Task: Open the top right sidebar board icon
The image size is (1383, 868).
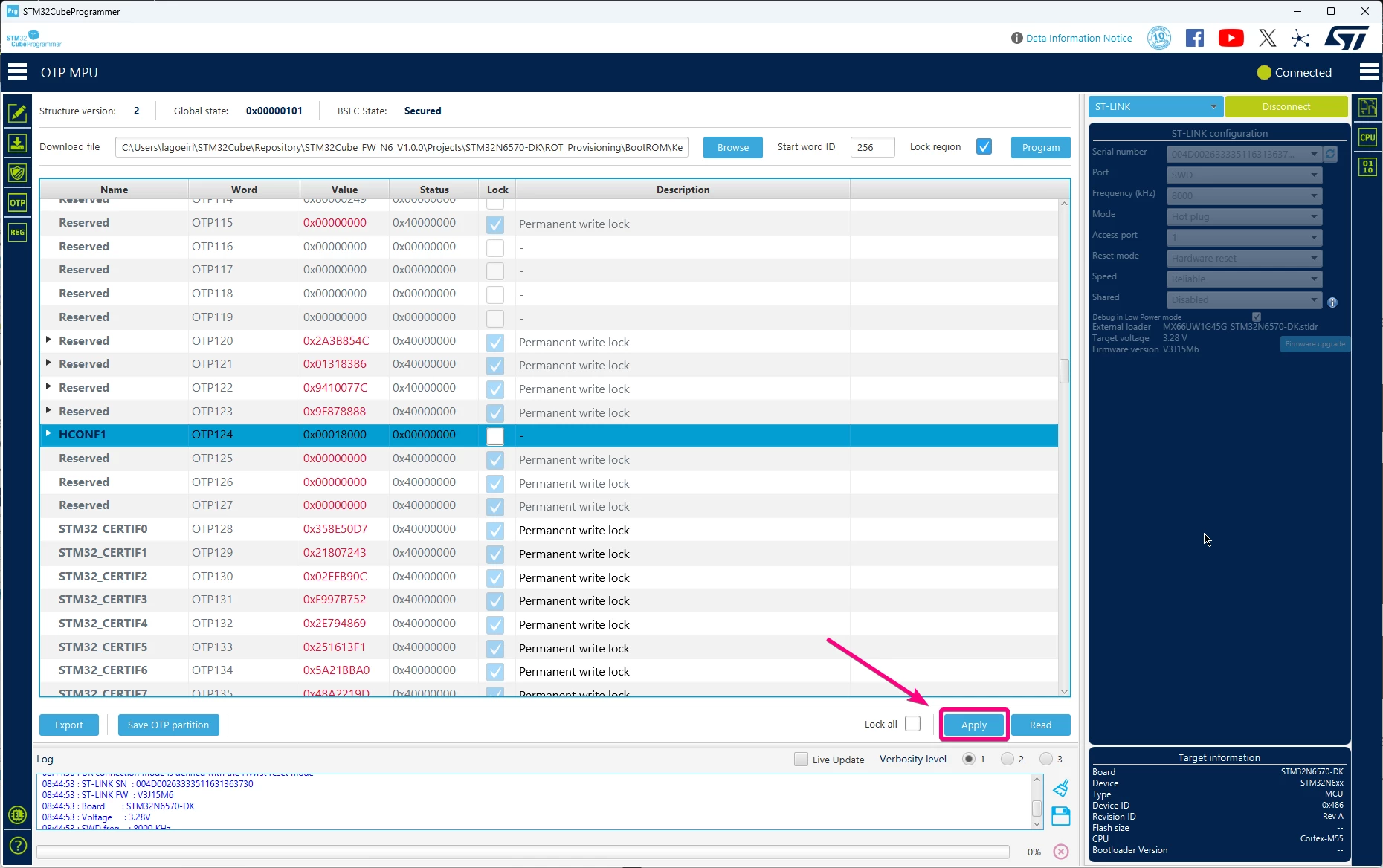Action: click(1367, 108)
